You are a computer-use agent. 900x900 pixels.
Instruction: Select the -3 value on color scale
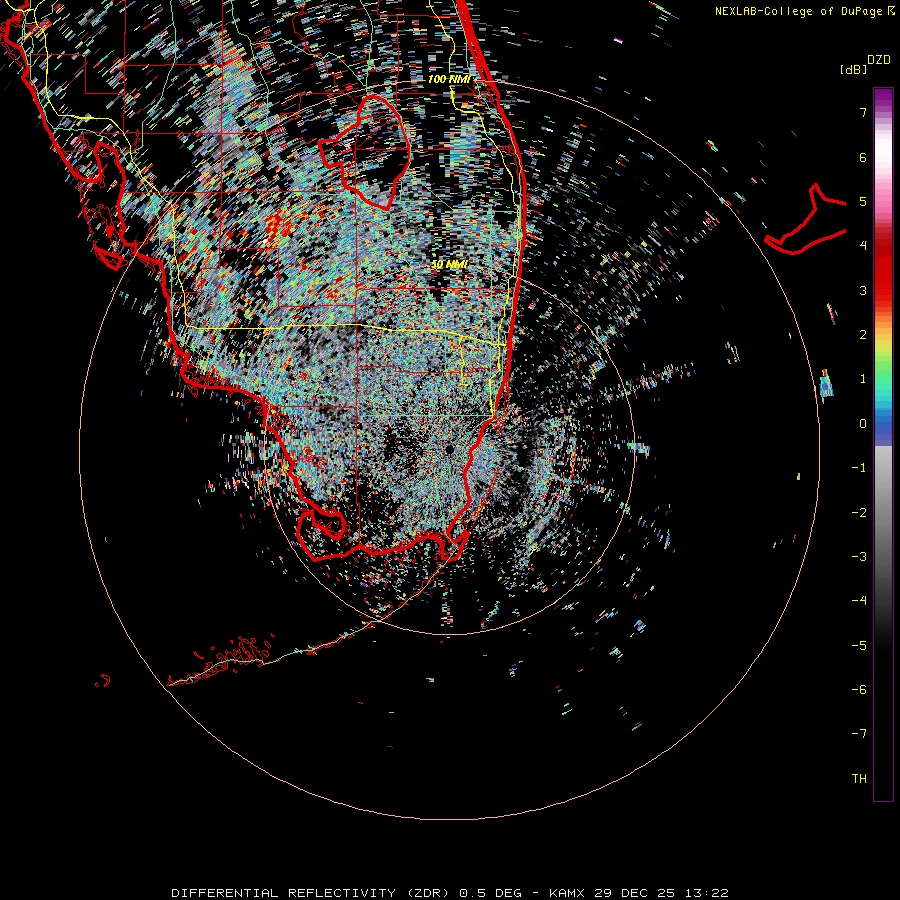pyautogui.click(x=859, y=557)
